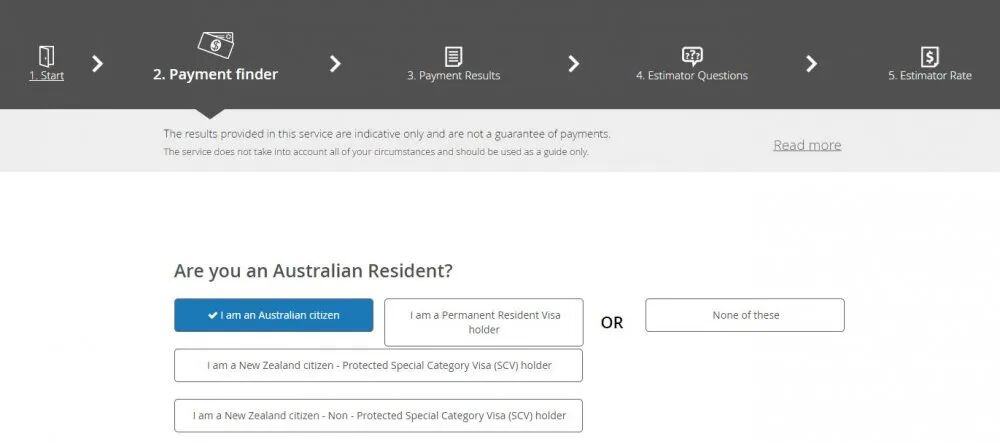Image resolution: width=1000 pixels, height=444 pixels.
Task: Select New Zealand citizen Protected SCV holder
Action: (x=378, y=365)
